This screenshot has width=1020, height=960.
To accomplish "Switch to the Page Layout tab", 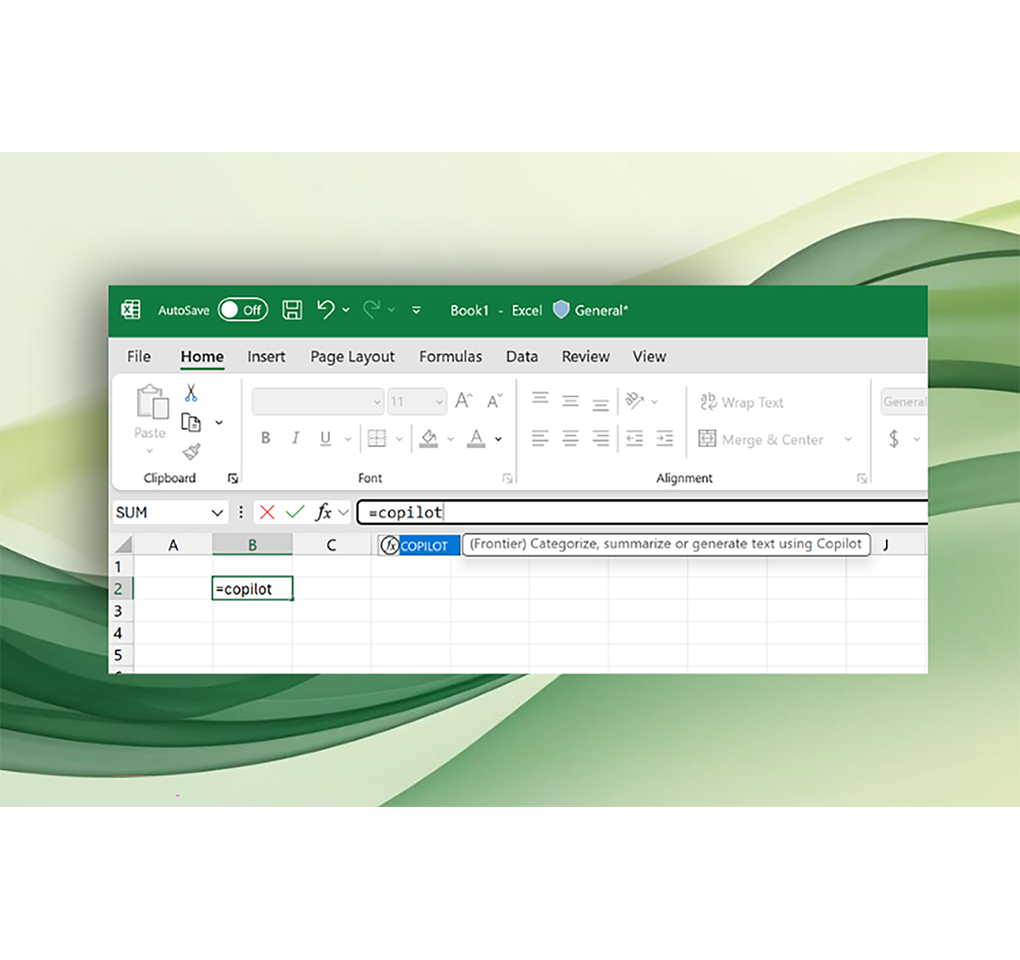I will point(353,356).
